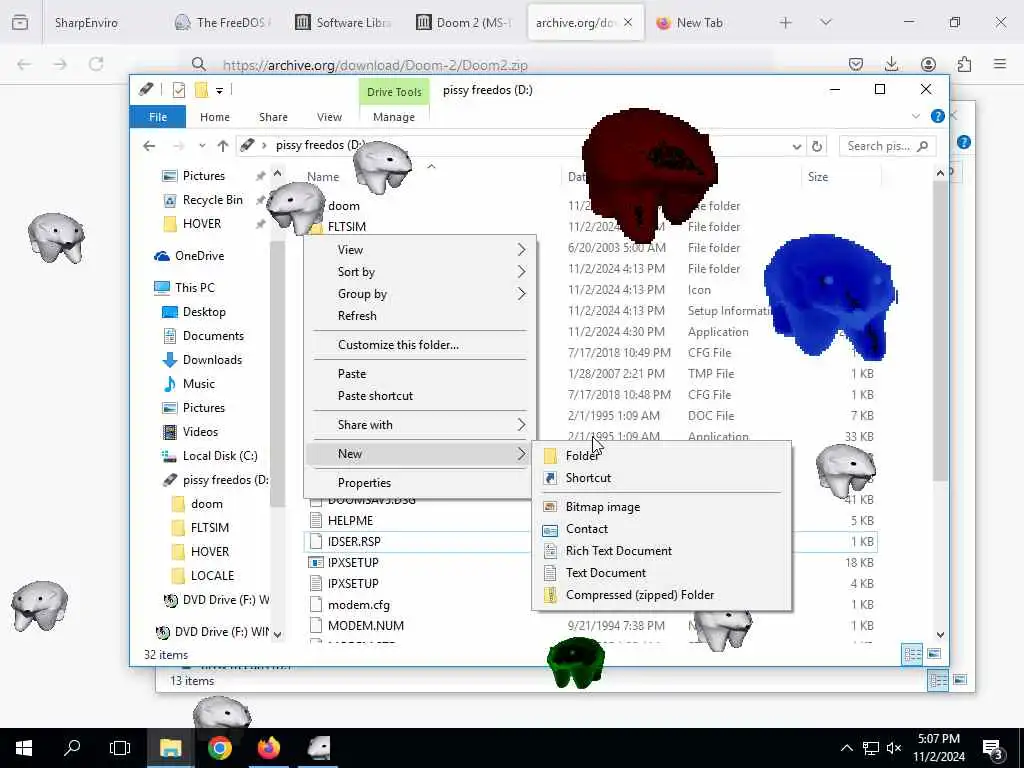The height and width of the screenshot is (768, 1024).
Task: Open the Share with submenu
Action: pyautogui.click(x=419, y=424)
